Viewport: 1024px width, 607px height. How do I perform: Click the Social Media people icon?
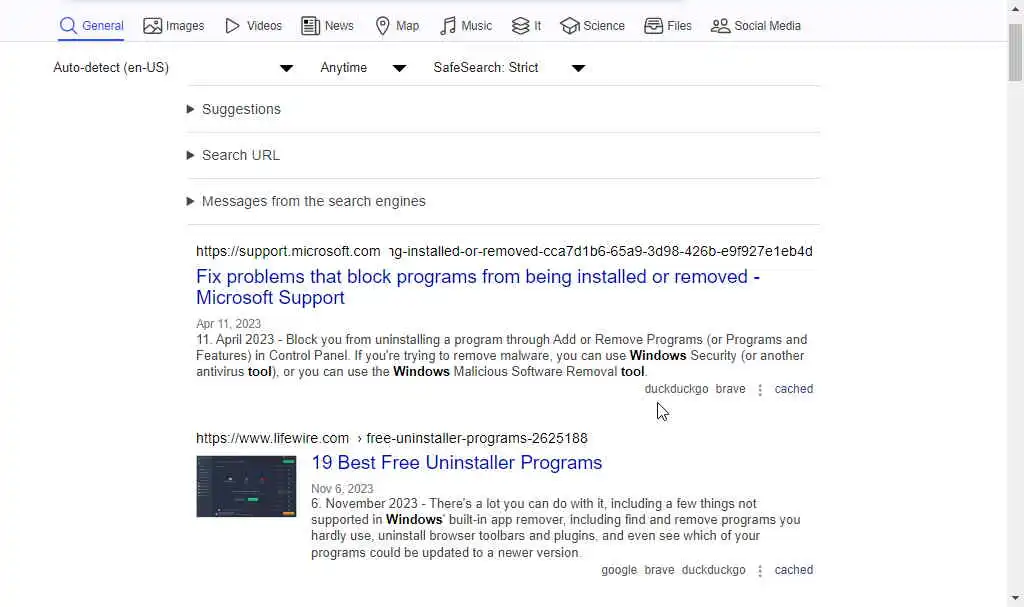[720, 25]
